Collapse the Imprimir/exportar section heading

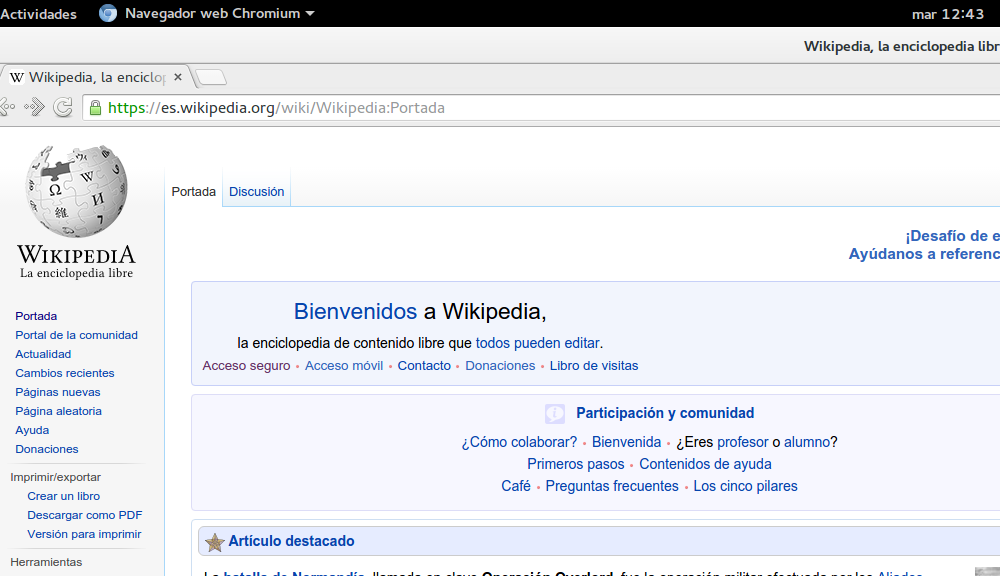[x=55, y=477]
